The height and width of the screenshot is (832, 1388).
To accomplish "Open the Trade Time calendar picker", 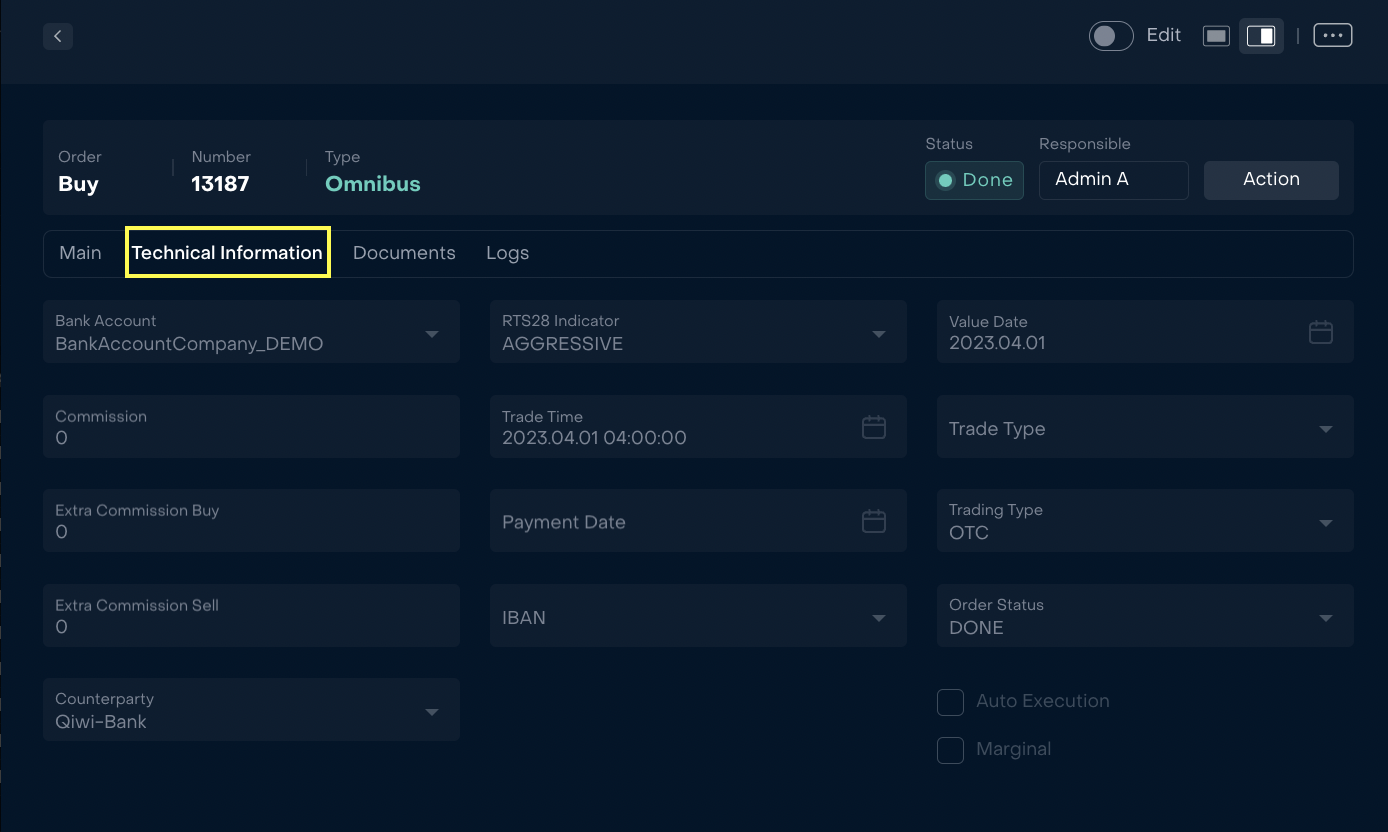I will [x=873, y=427].
